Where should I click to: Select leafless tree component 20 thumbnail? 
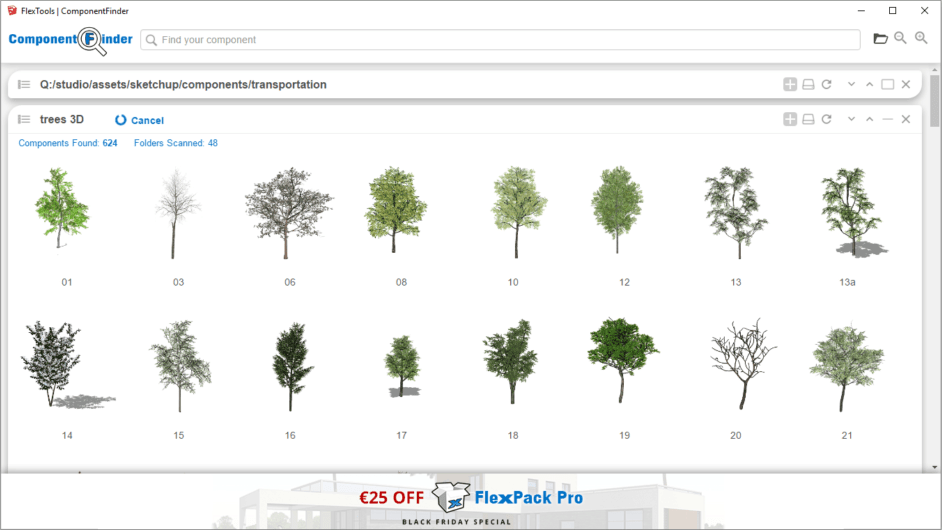pos(743,364)
